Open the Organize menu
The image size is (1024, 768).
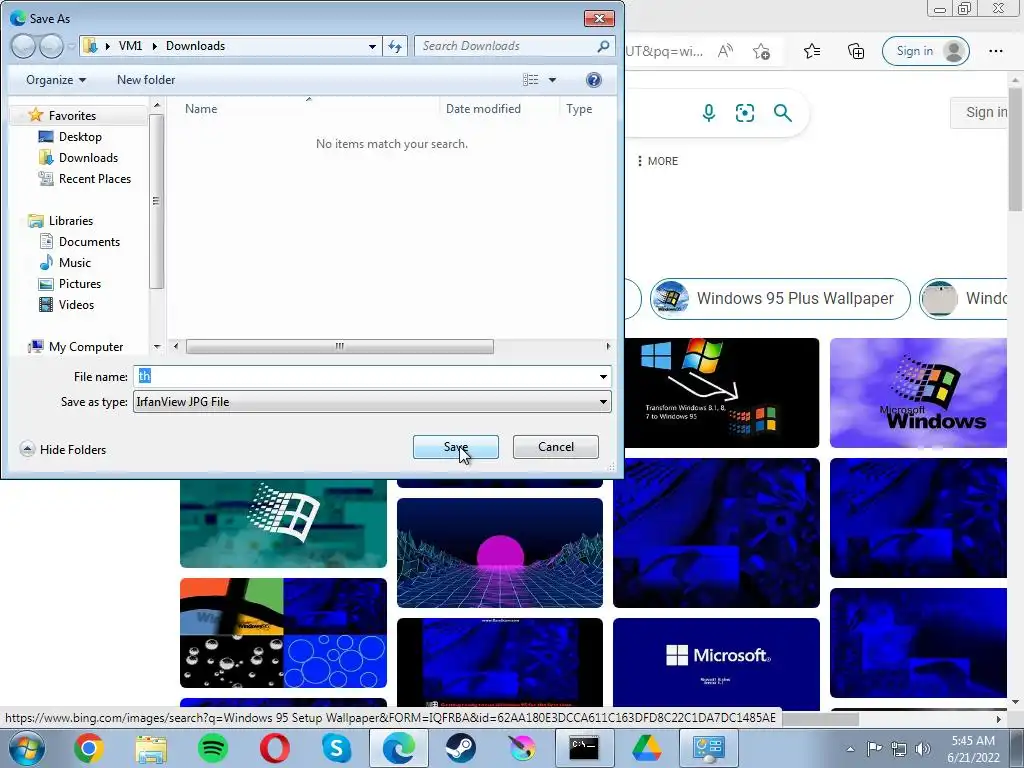(x=56, y=80)
